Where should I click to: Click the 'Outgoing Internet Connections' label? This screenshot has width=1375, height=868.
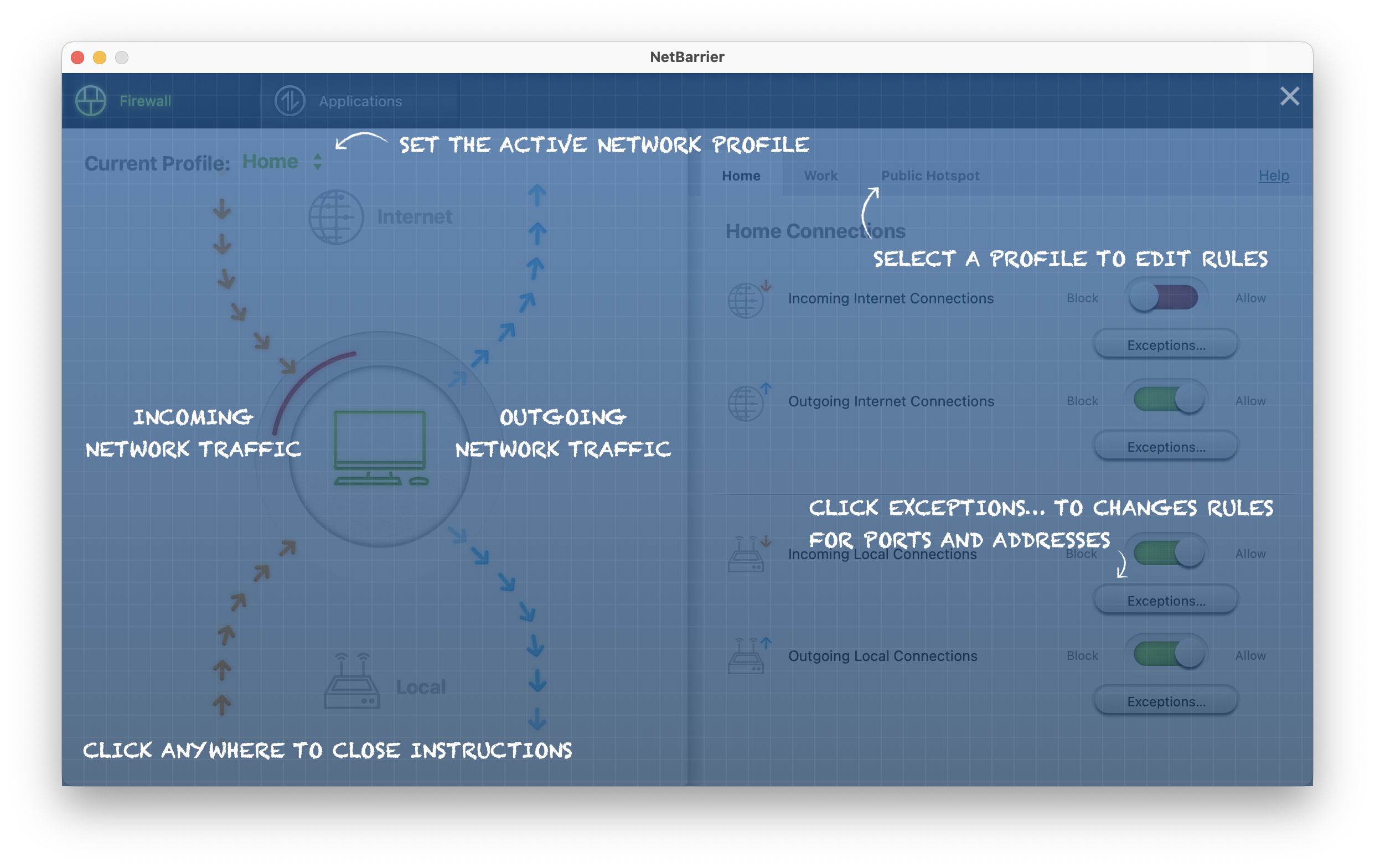pos(891,401)
